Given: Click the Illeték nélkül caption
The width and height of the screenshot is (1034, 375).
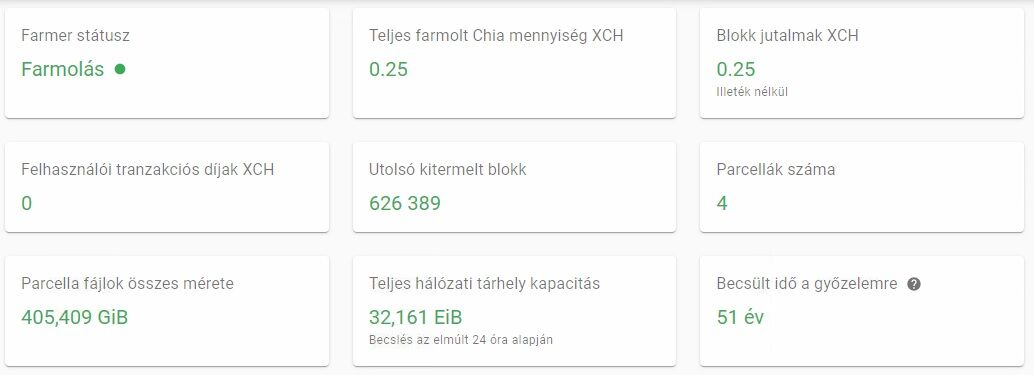Looking at the screenshot, I should (x=752, y=92).
